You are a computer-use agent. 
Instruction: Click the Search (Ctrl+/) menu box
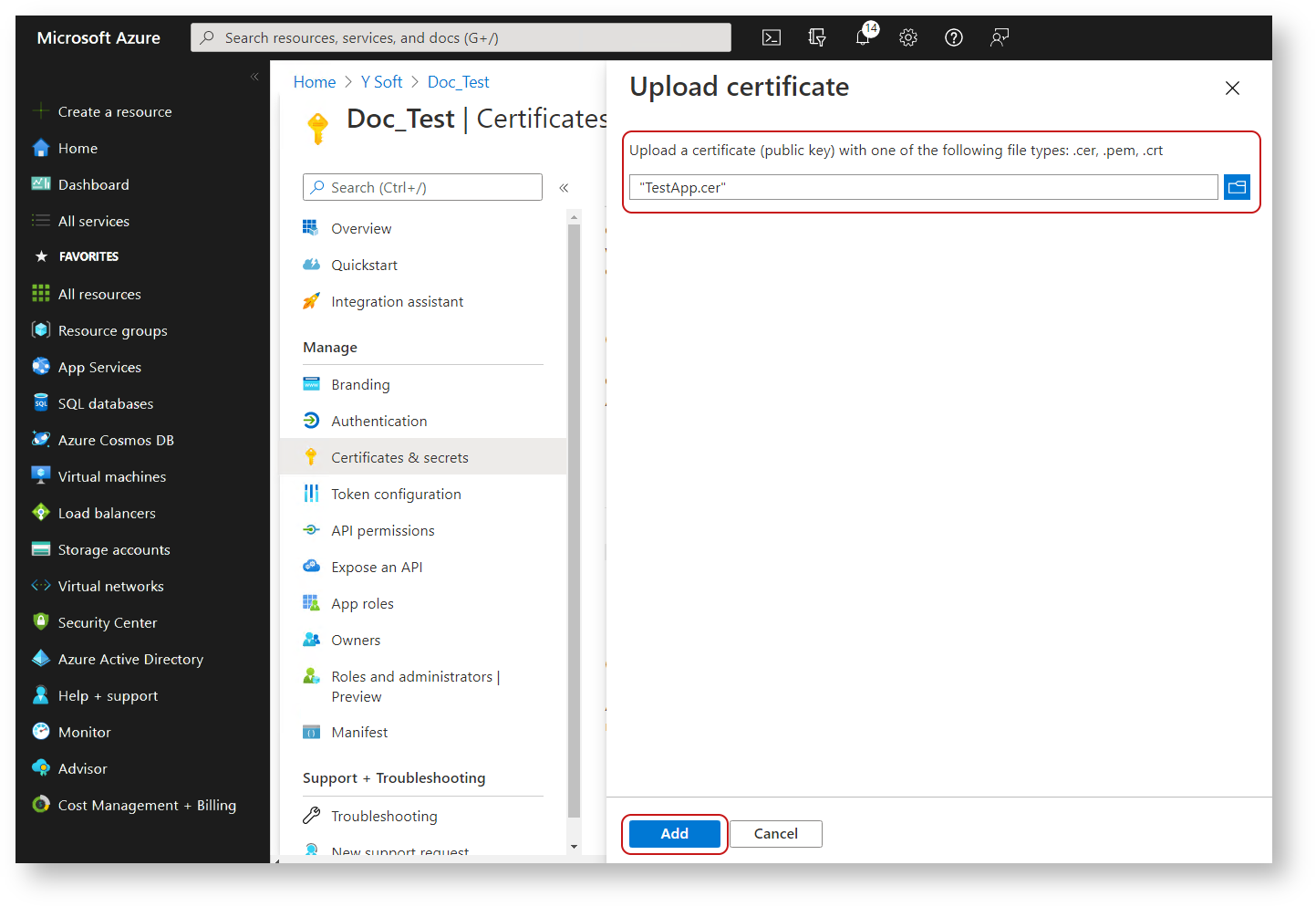coord(422,187)
